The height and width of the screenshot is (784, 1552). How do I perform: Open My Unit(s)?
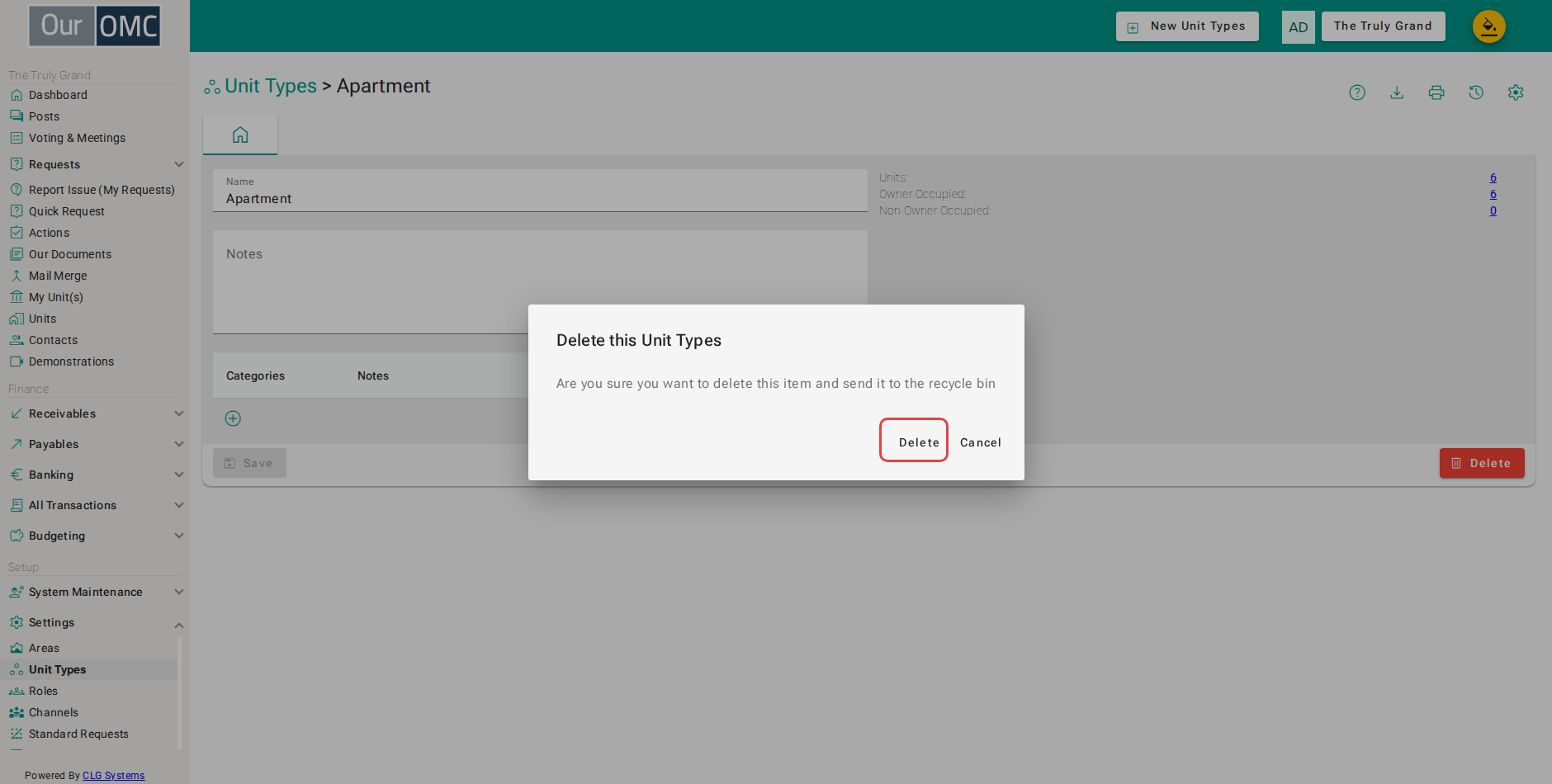click(55, 297)
